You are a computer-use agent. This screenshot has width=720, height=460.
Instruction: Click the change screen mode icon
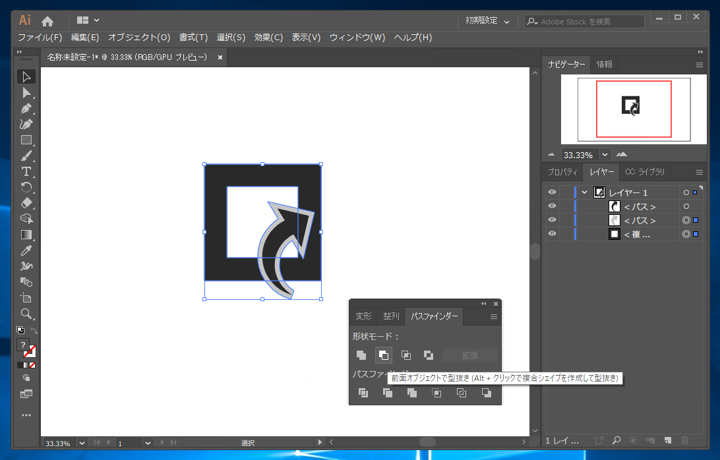(26, 394)
